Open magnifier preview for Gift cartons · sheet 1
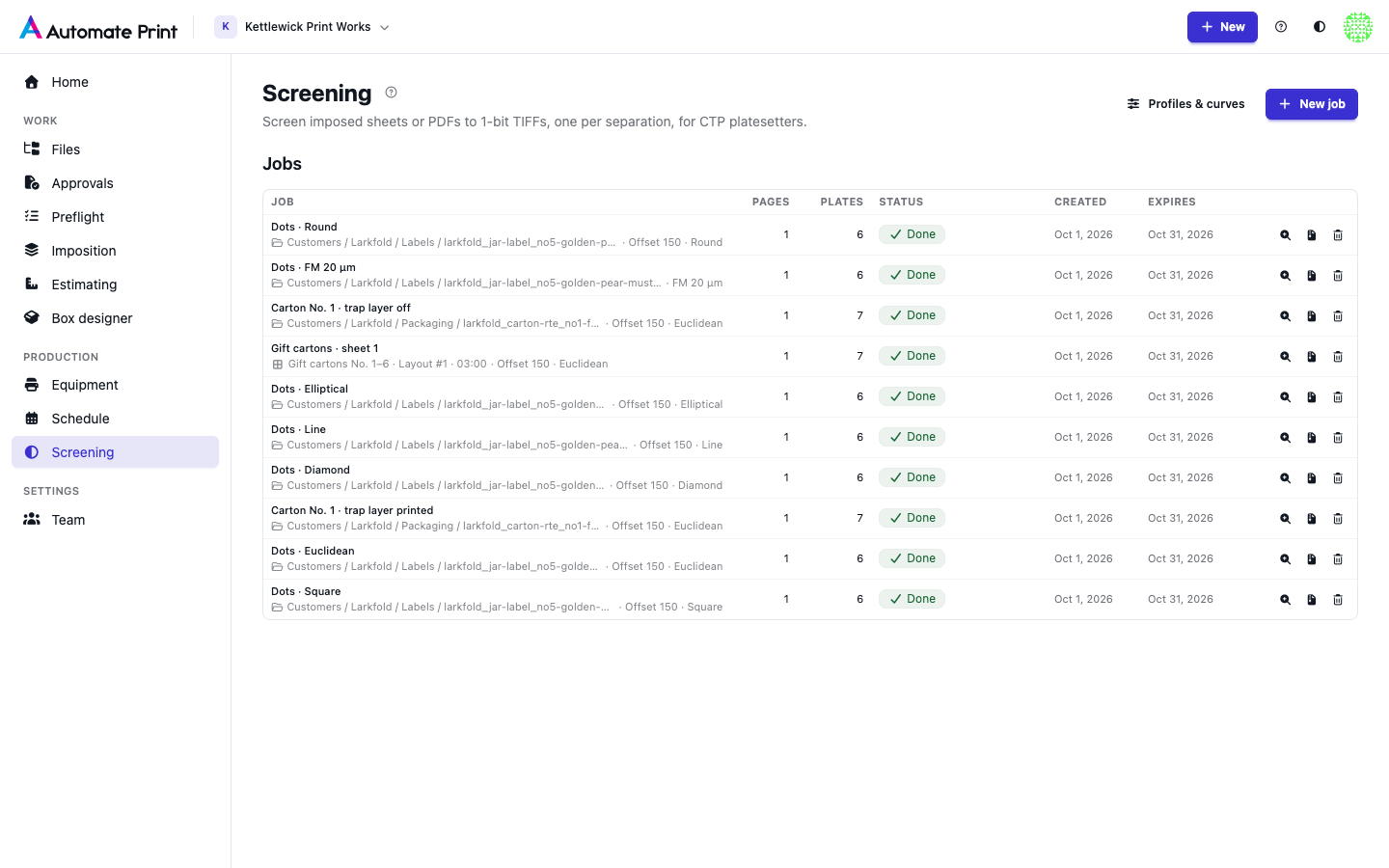The width and height of the screenshot is (1389, 868). click(1285, 357)
